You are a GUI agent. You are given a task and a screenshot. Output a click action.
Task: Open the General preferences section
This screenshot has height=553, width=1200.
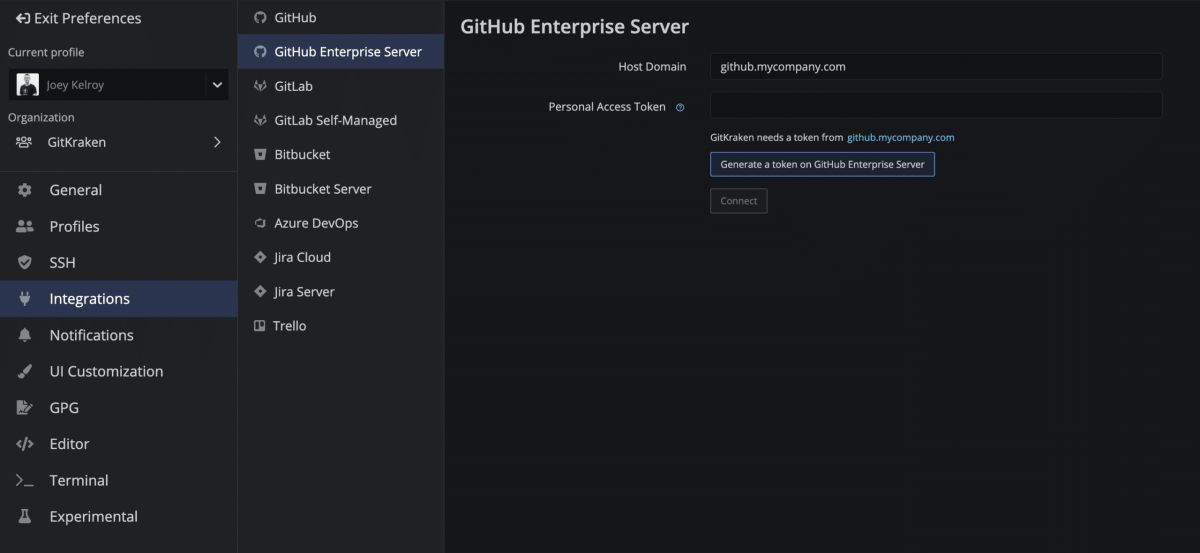pyautogui.click(x=76, y=190)
